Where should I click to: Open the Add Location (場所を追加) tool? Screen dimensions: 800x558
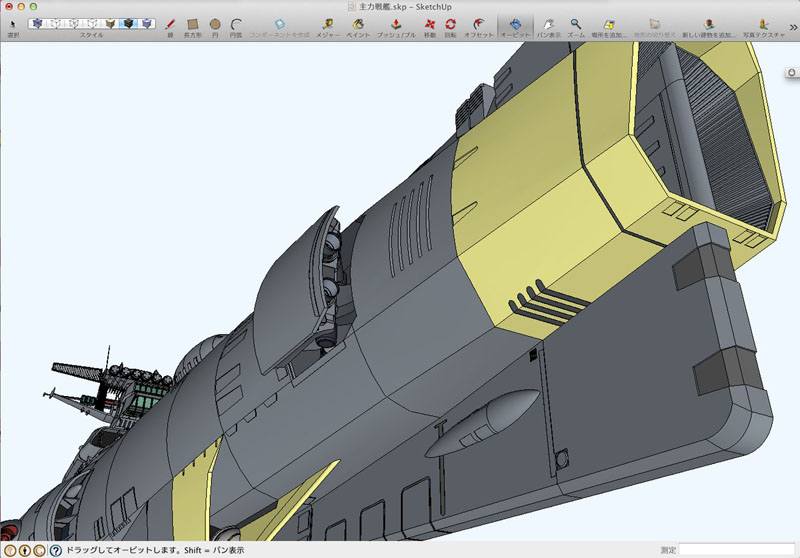point(609,24)
